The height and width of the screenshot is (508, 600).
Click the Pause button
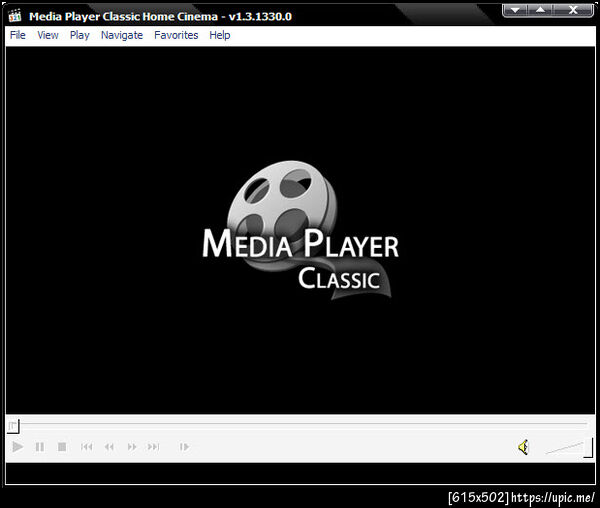coord(39,446)
